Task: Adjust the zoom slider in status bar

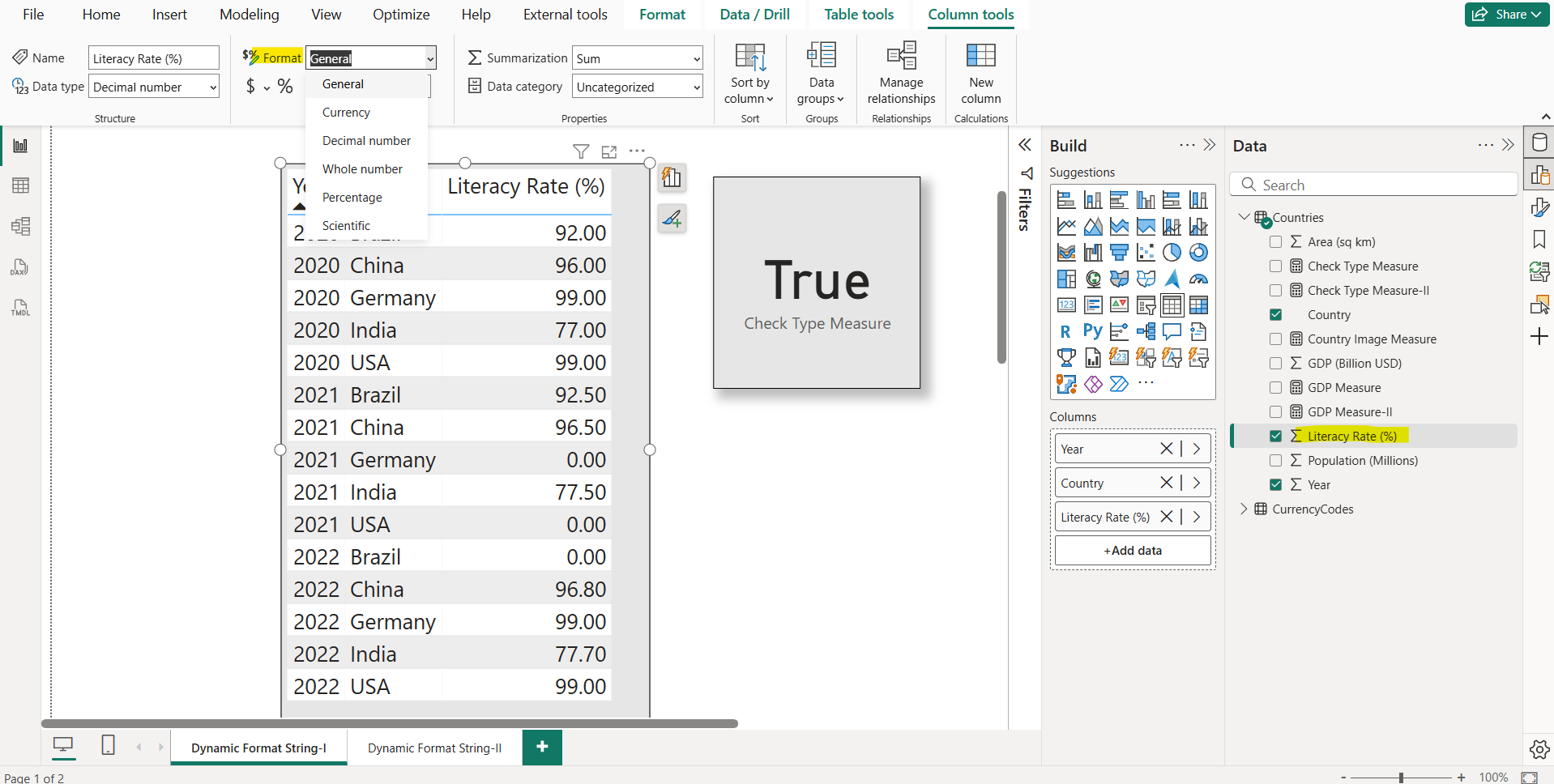Action: (x=1401, y=776)
